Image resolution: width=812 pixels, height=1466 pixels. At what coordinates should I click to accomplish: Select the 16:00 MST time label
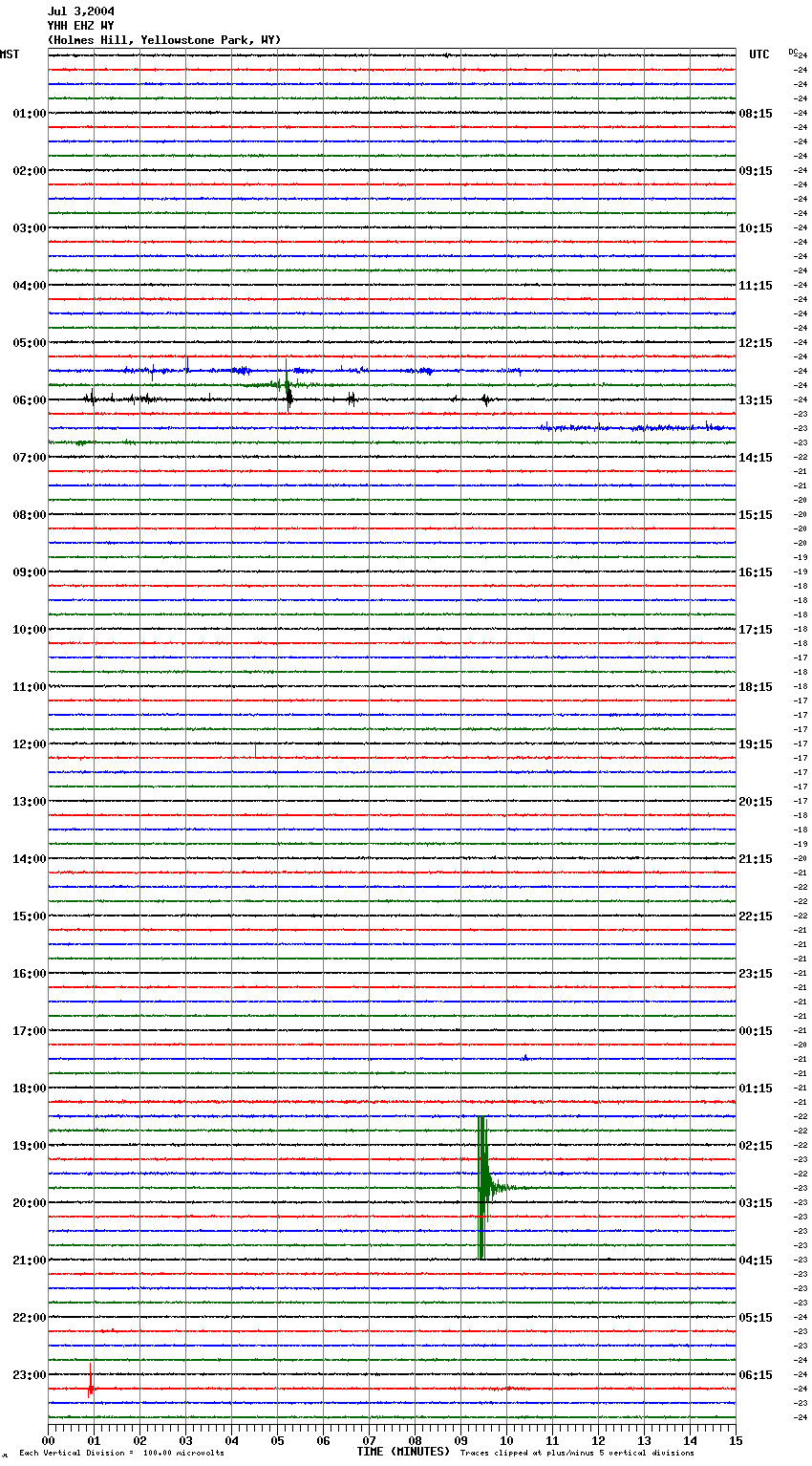(x=30, y=974)
